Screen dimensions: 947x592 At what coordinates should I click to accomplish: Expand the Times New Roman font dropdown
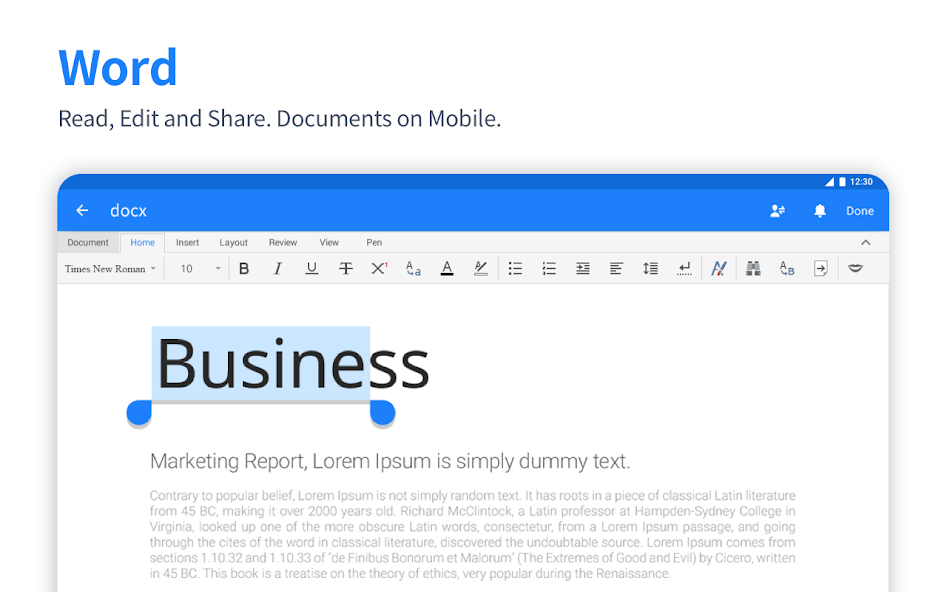pos(110,269)
